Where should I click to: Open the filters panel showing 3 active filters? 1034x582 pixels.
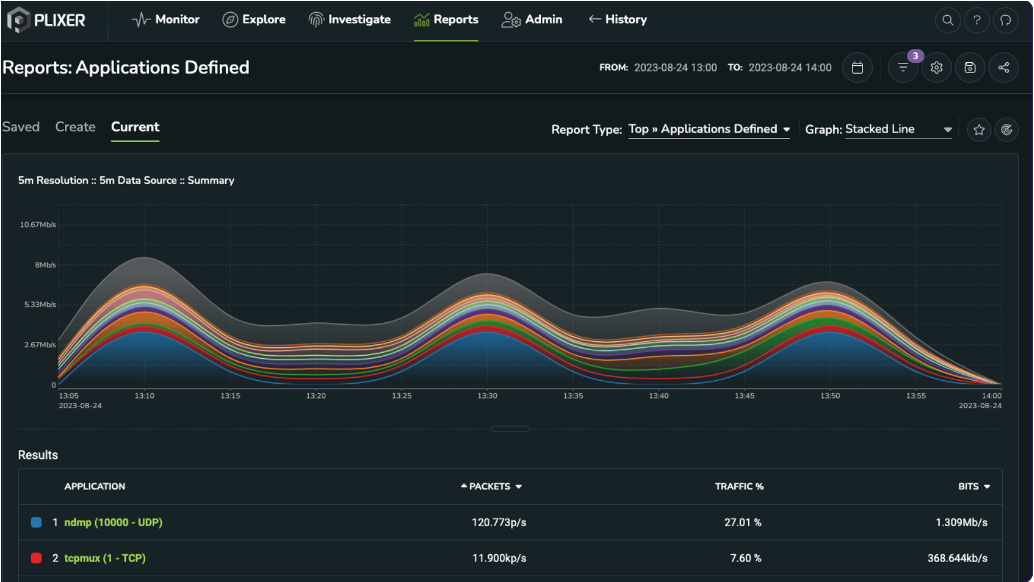[x=903, y=67]
